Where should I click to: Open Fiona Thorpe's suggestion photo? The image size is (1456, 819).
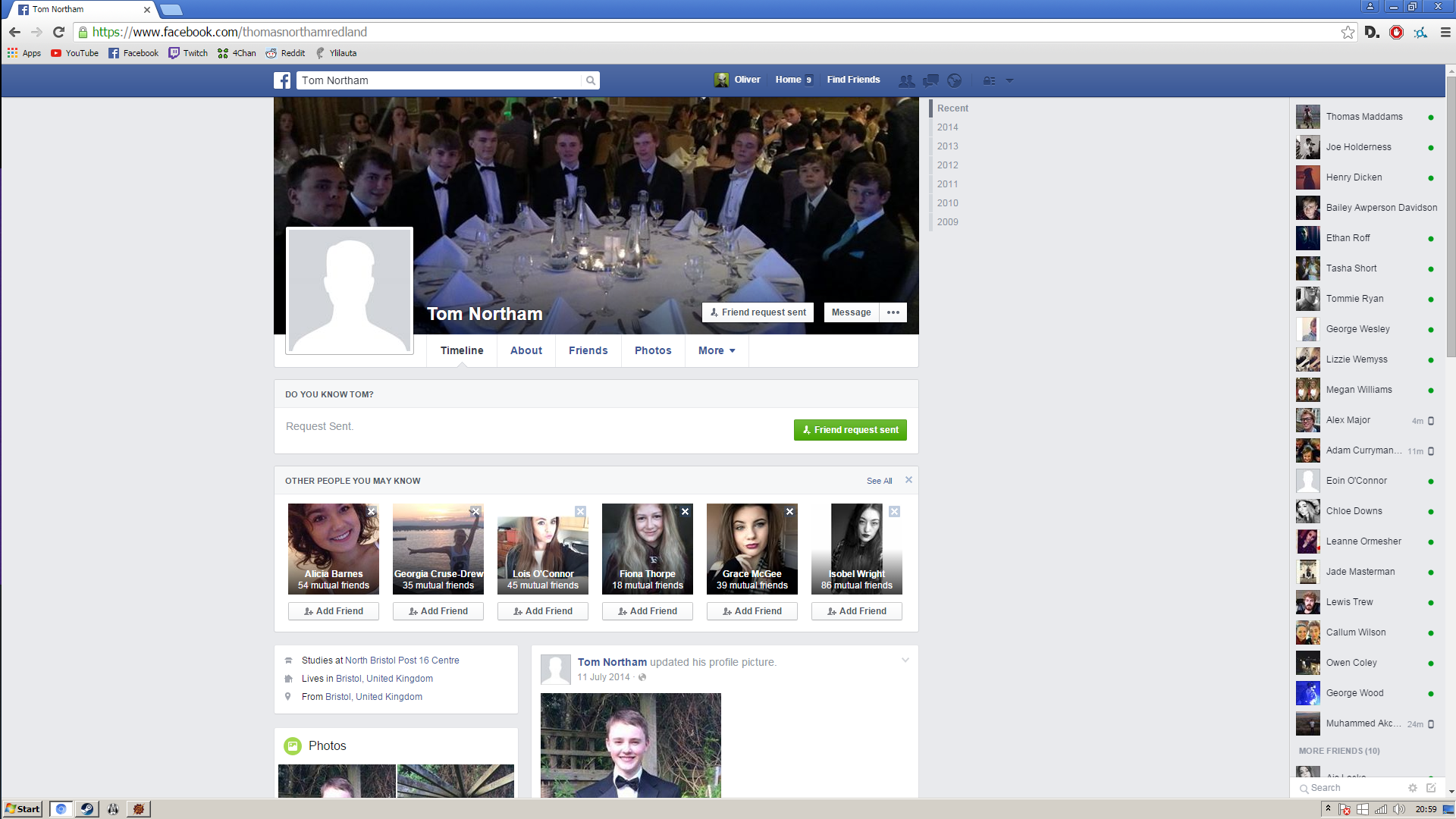pos(648,548)
